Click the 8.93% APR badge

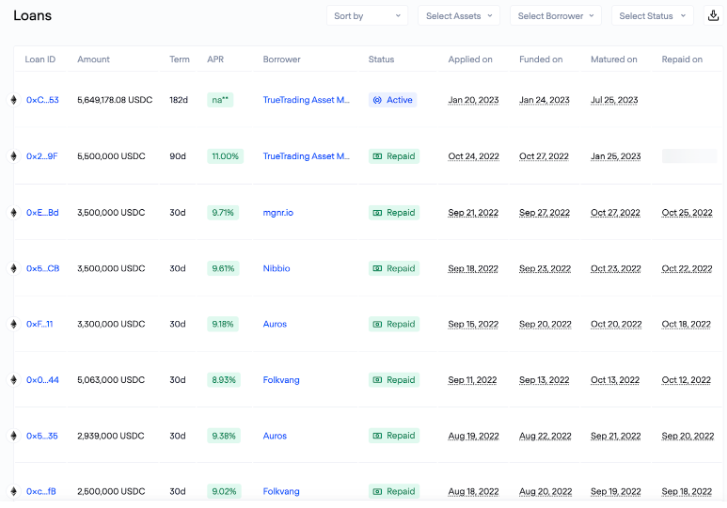pos(223,380)
